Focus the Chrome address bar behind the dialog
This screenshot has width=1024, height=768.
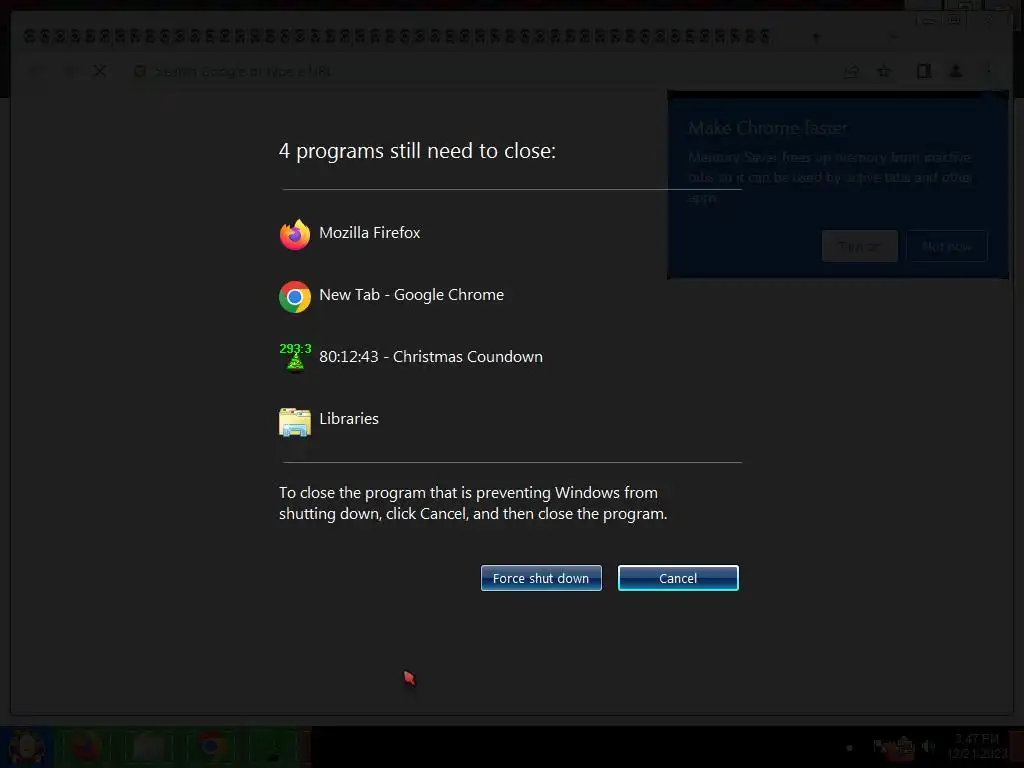(483, 71)
